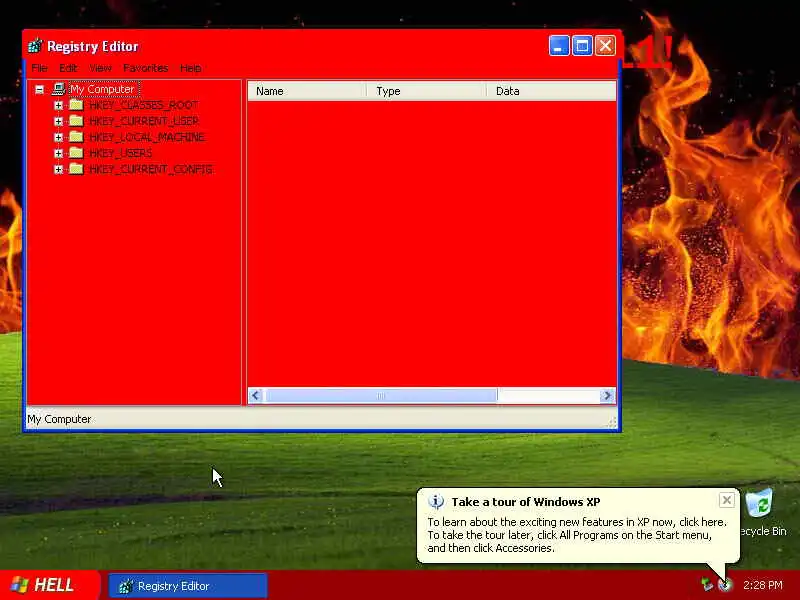
Task: Click the Registry Editor title bar icon
Action: pyautogui.click(x=35, y=46)
